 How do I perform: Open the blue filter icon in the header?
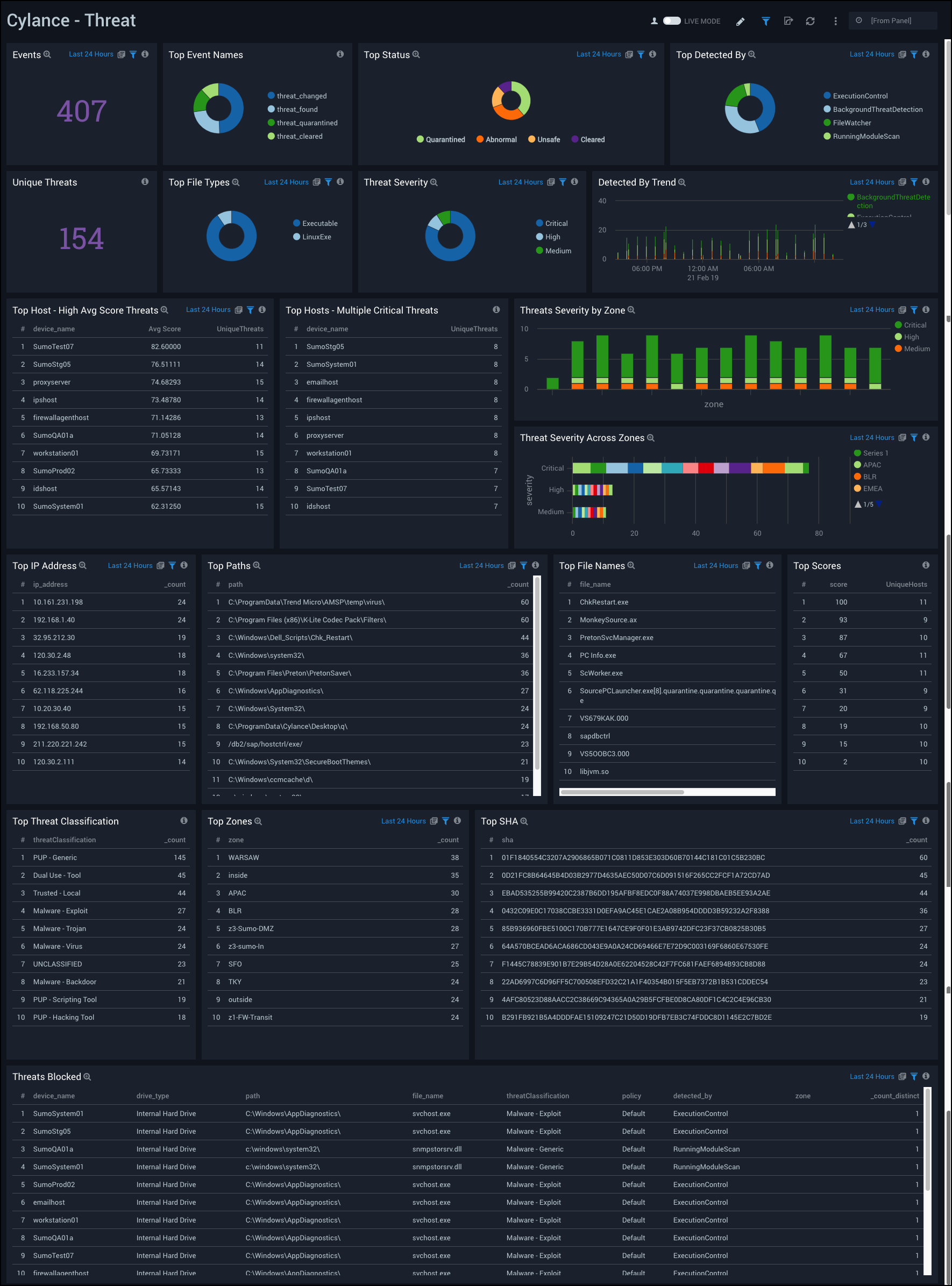point(766,21)
